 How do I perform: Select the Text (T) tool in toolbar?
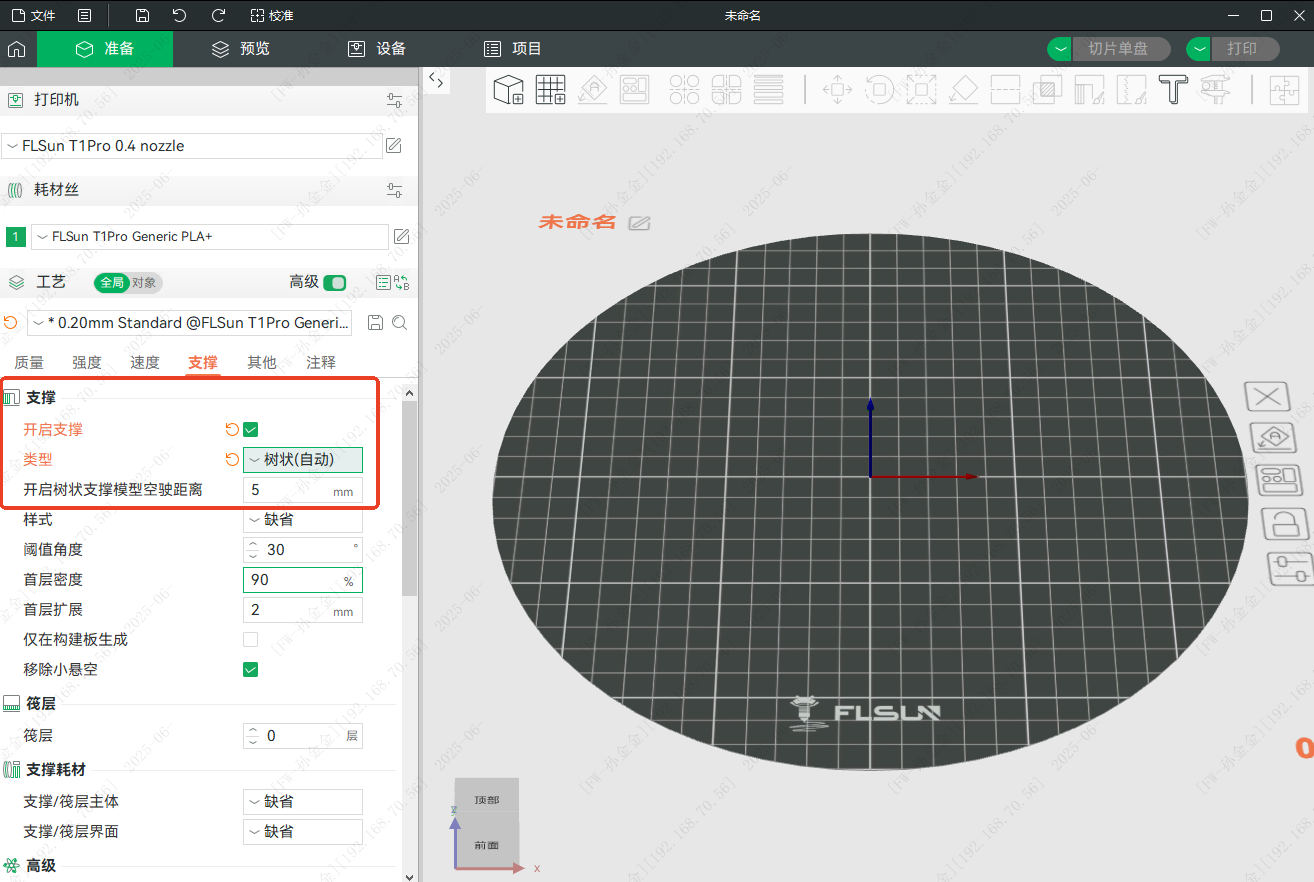[1172, 90]
